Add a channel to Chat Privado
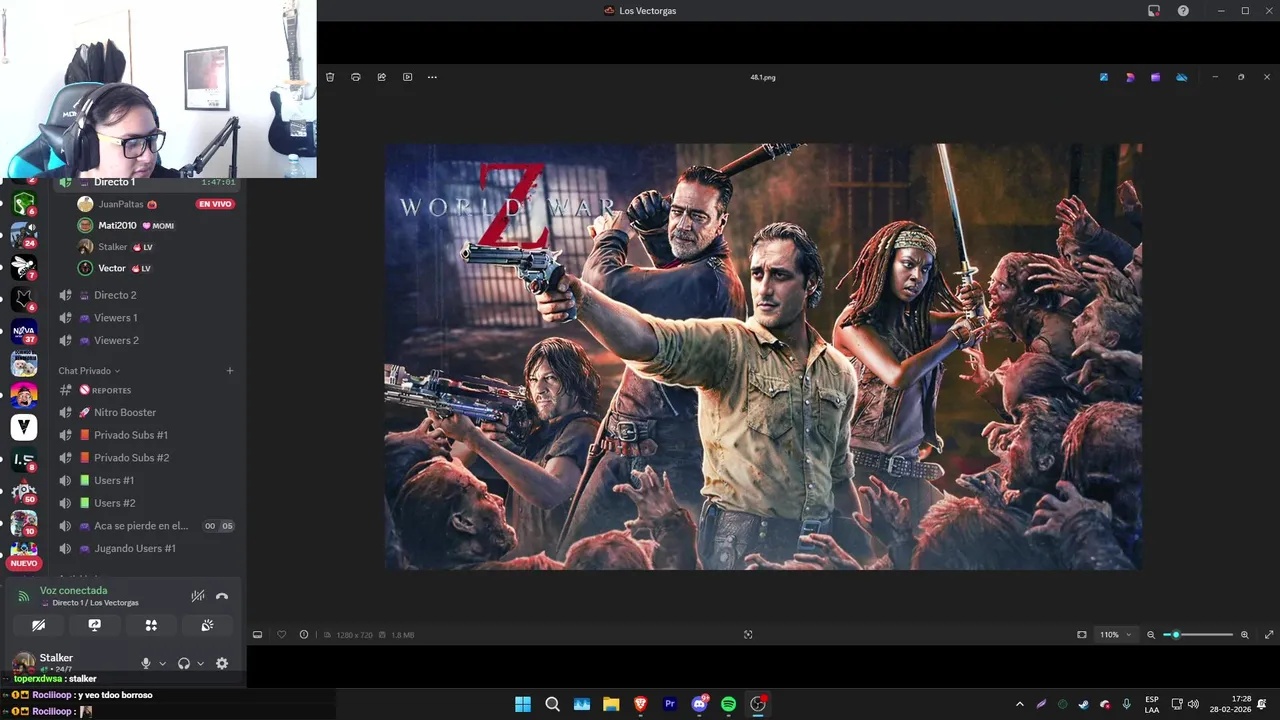 click(x=229, y=371)
